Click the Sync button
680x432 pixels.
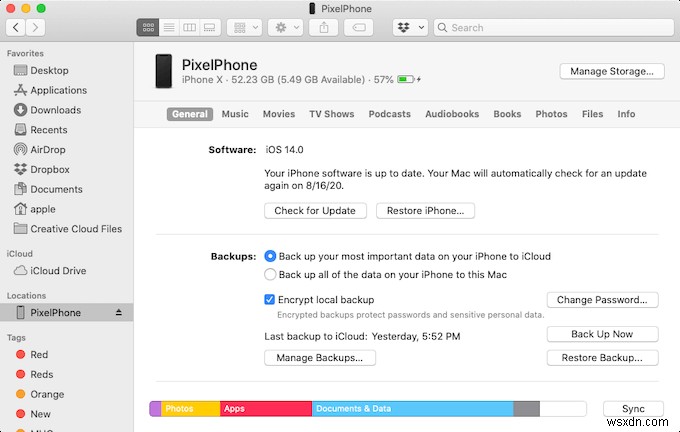(x=633, y=409)
